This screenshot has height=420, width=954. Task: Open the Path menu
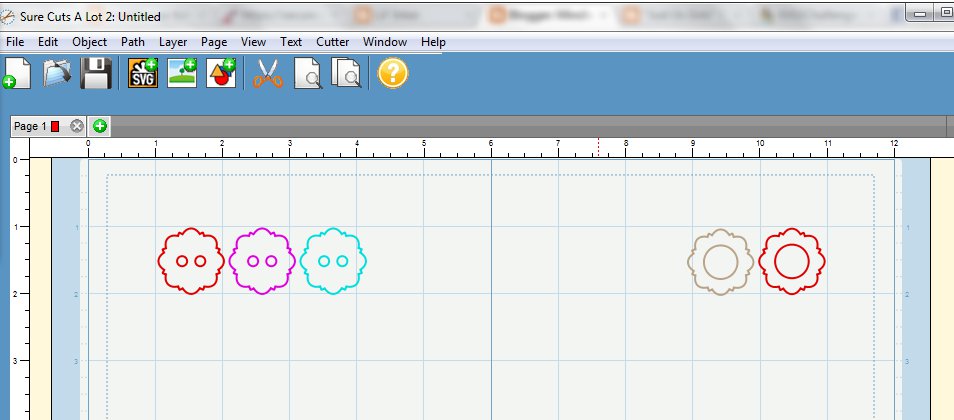[133, 42]
